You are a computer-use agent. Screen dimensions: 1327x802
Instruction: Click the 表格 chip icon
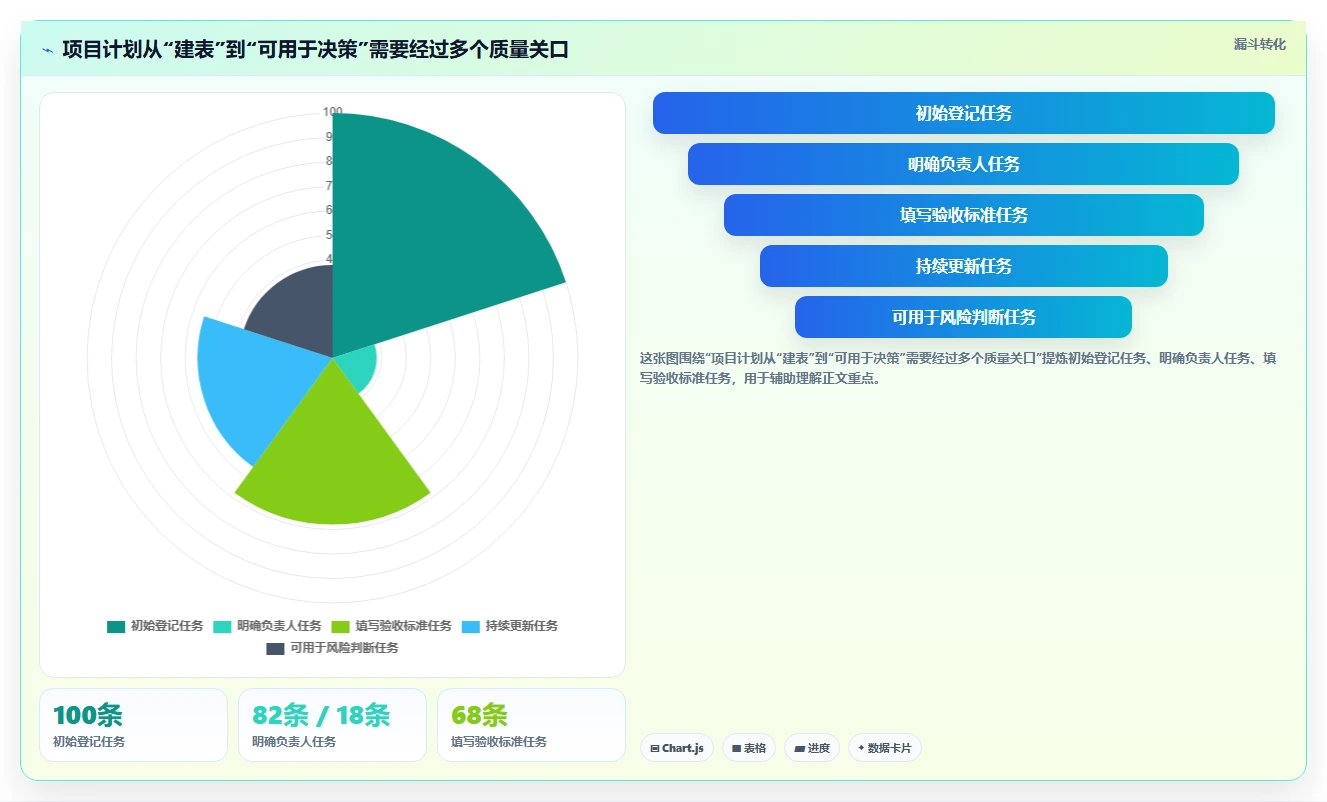(x=737, y=748)
